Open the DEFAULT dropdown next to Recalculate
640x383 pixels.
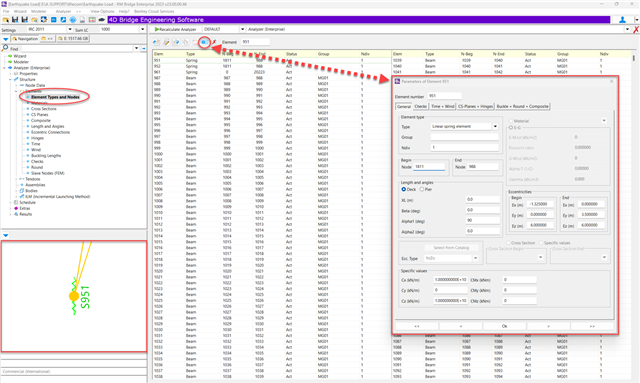(x=242, y=29)
